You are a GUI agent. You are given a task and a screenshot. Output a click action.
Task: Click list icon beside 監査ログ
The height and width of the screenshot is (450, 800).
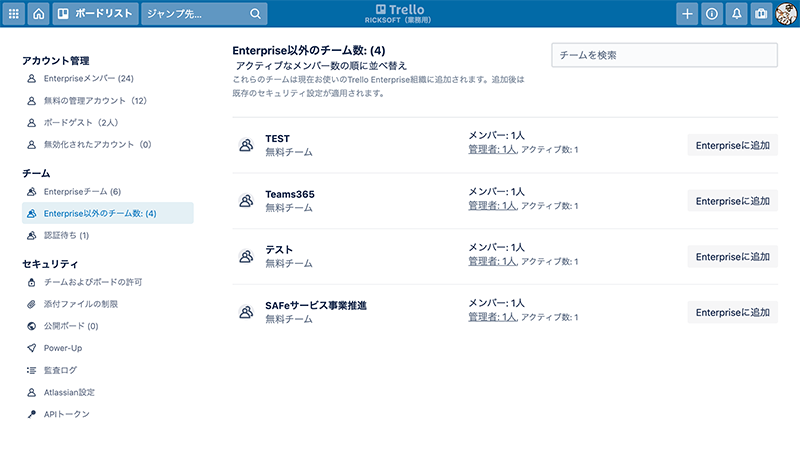point(32,370)
